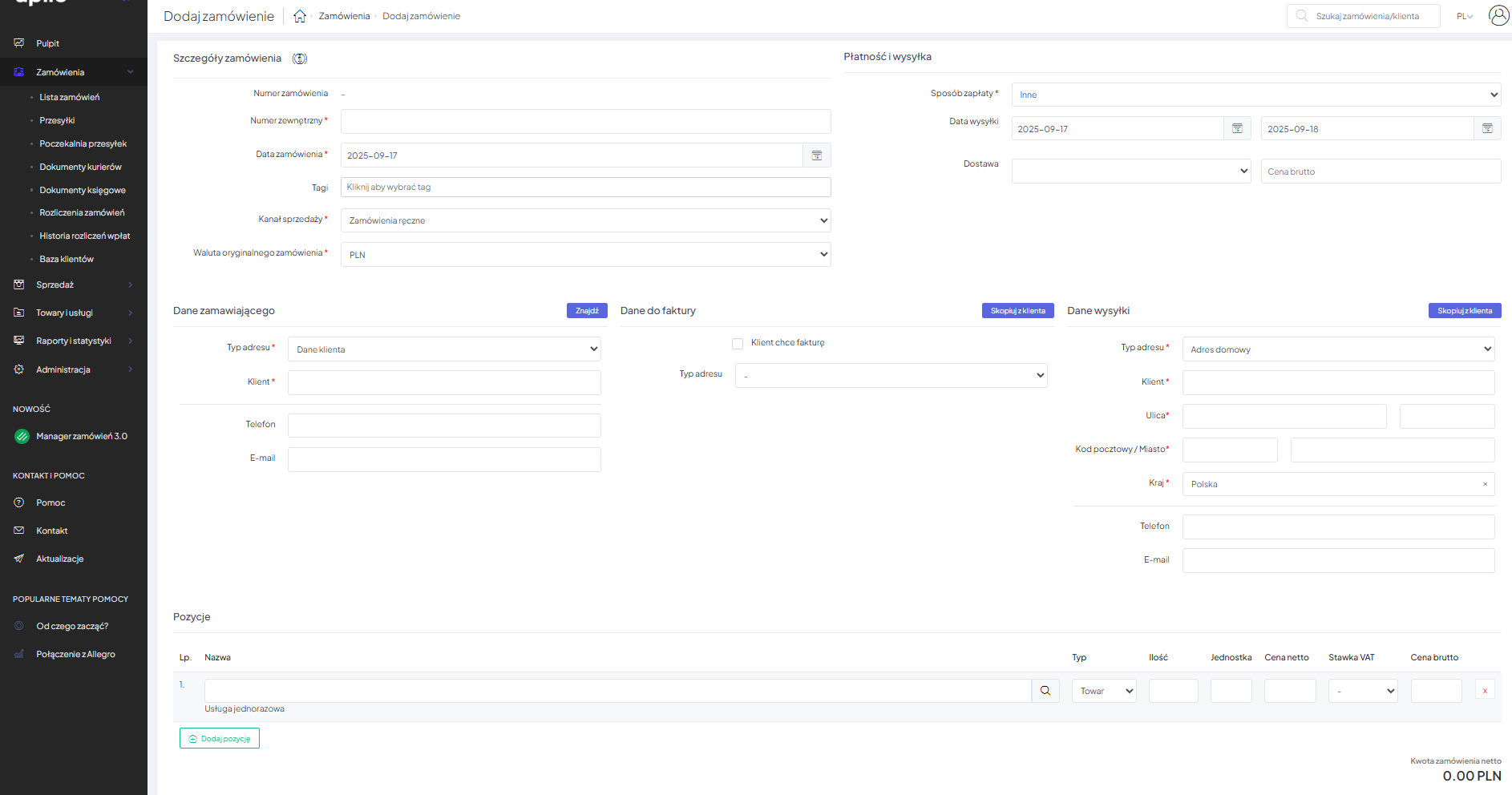Open the Sposób zapłaty dropdown
This screenshot has width=1512, height=795.
click(x=1255, y=95)
